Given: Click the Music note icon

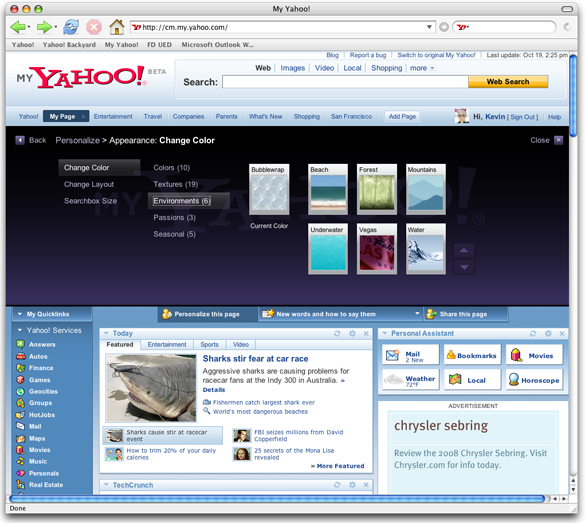Looking at the screenshot, I should (x=21, y=461).
